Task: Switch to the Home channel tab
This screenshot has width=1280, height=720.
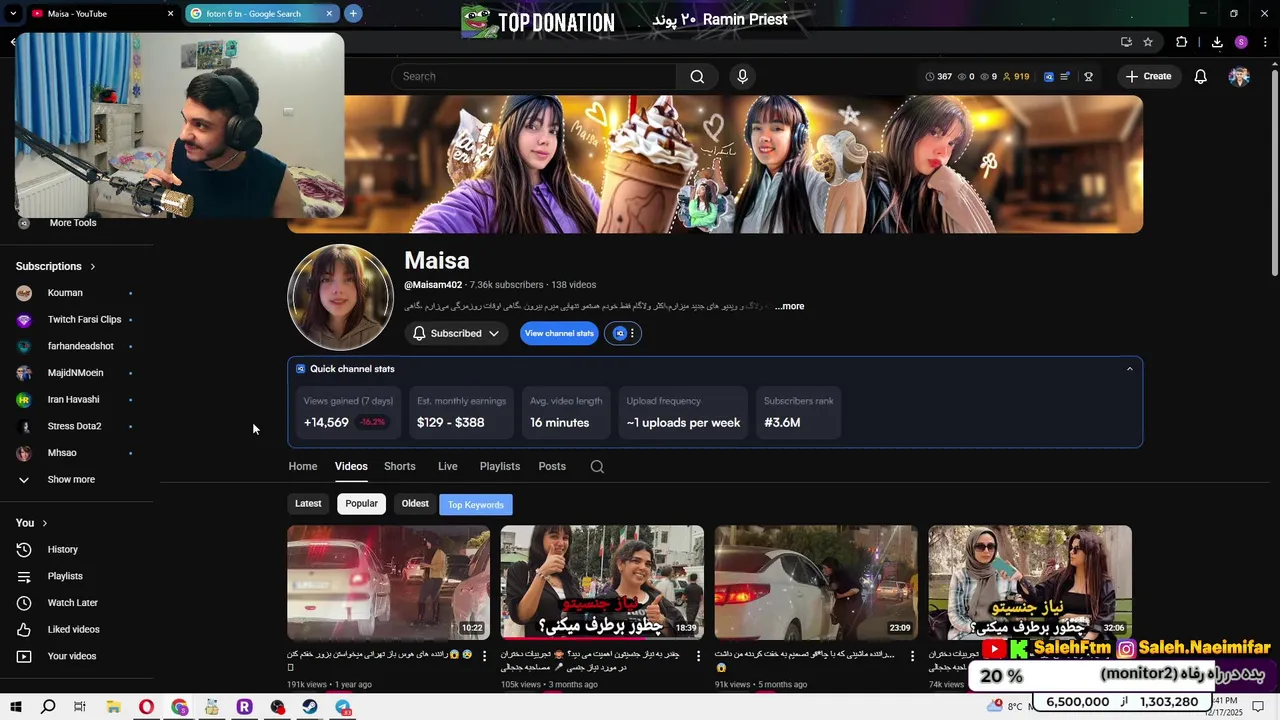Action: click(303, 466)
